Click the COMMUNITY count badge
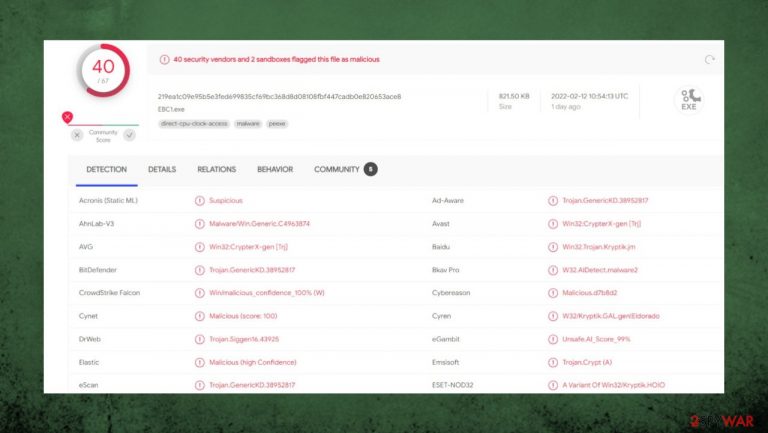Viewport: 768px width, 433px height. tap(370, 169)
